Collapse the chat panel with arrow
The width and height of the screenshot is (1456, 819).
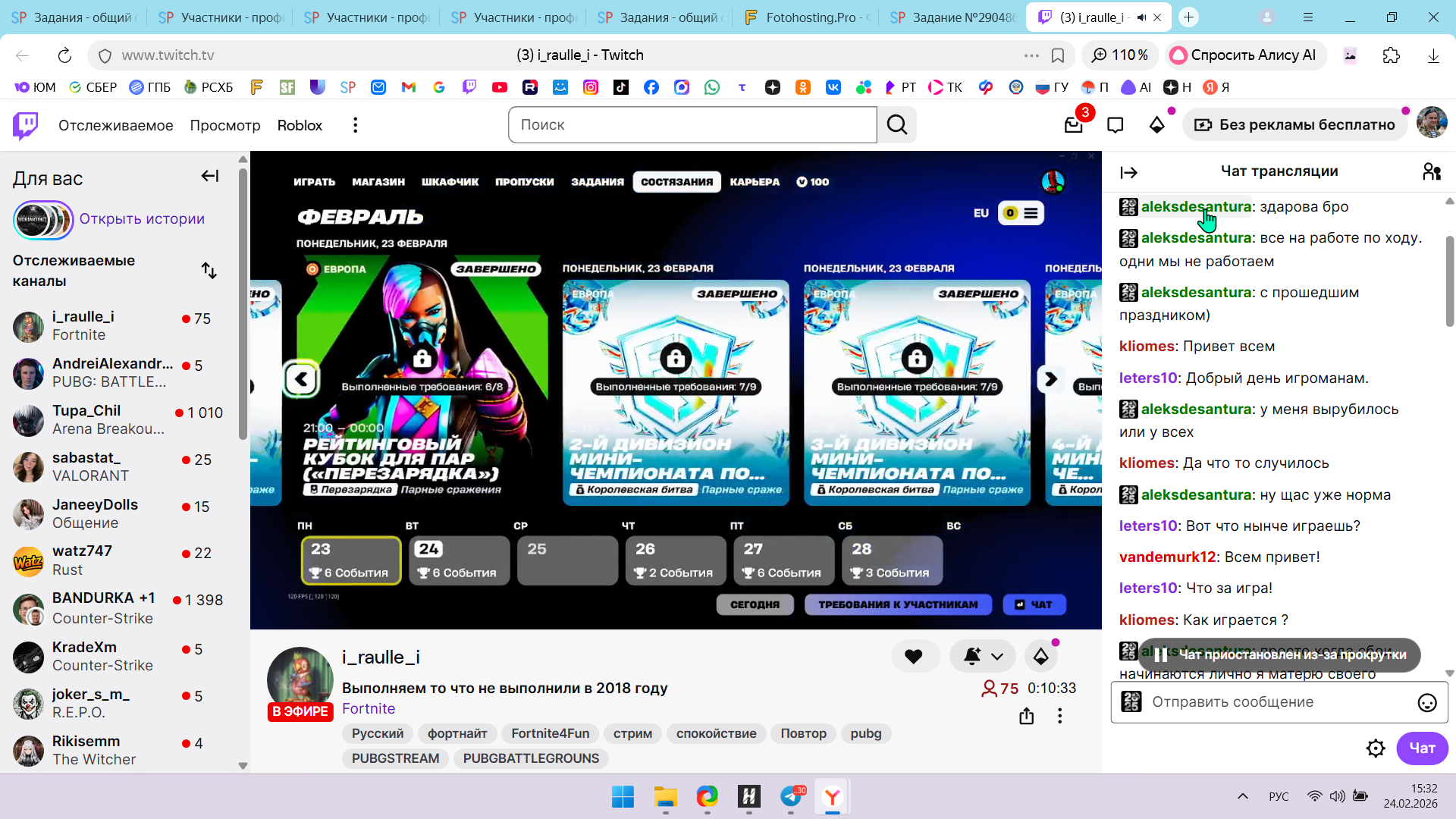(1128, 173)
